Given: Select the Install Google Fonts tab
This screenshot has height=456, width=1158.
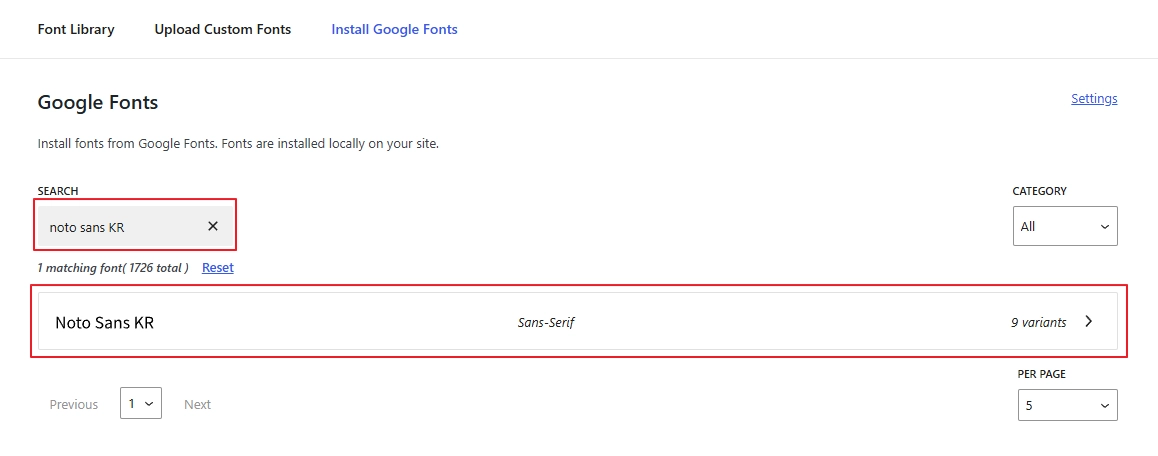Looking at the screenshot, I should pyautogui.click(x=394, y=30).
